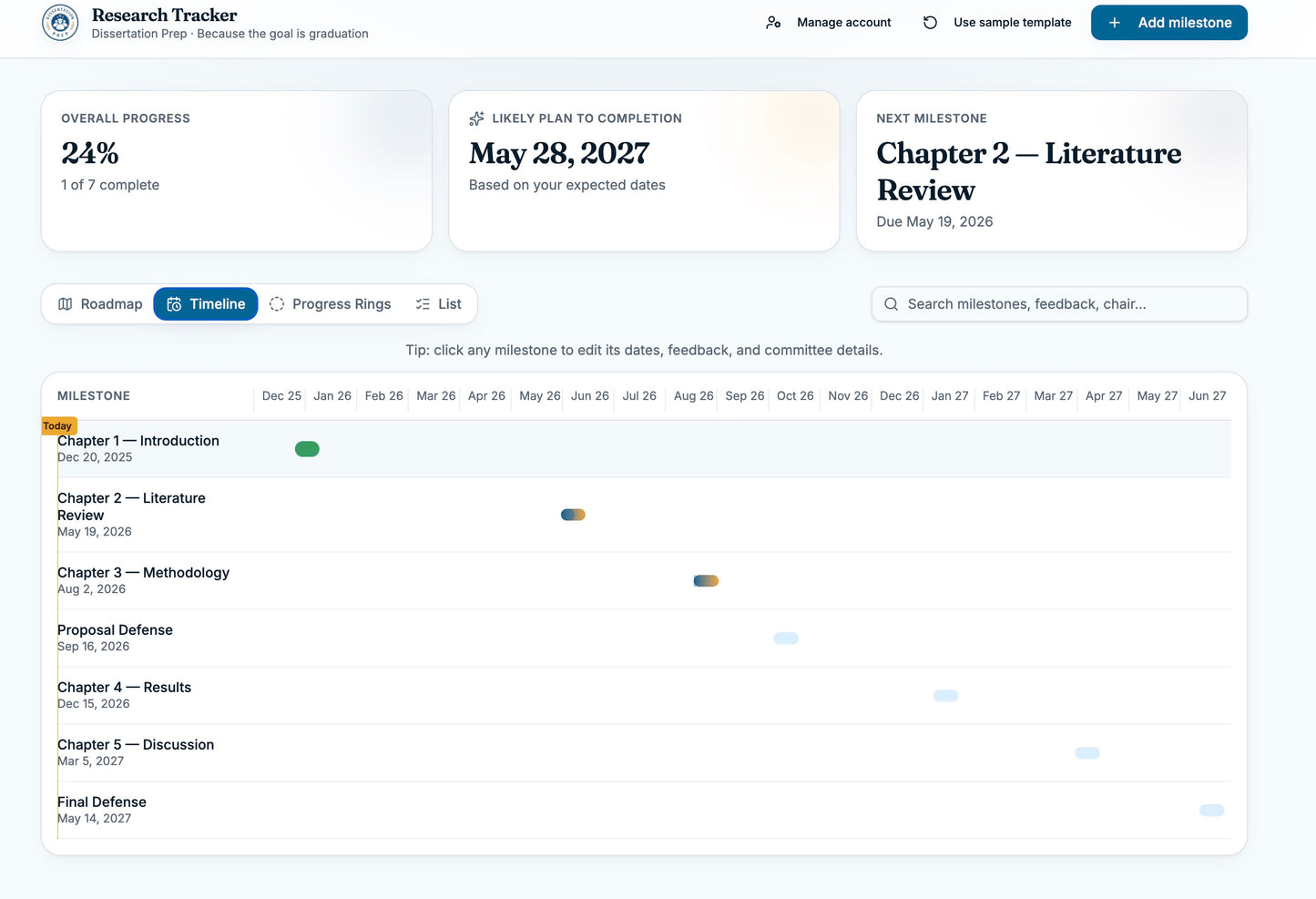
Task: Click the Search milestones input field
Action: tap(1059, 304)
